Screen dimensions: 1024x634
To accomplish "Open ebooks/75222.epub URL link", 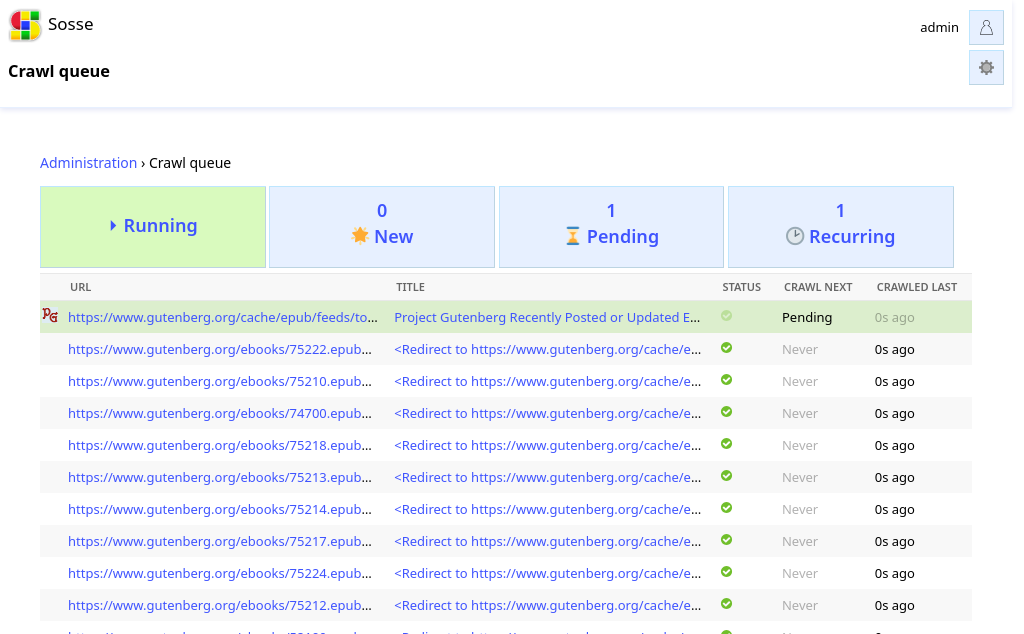I will (219, 349).
